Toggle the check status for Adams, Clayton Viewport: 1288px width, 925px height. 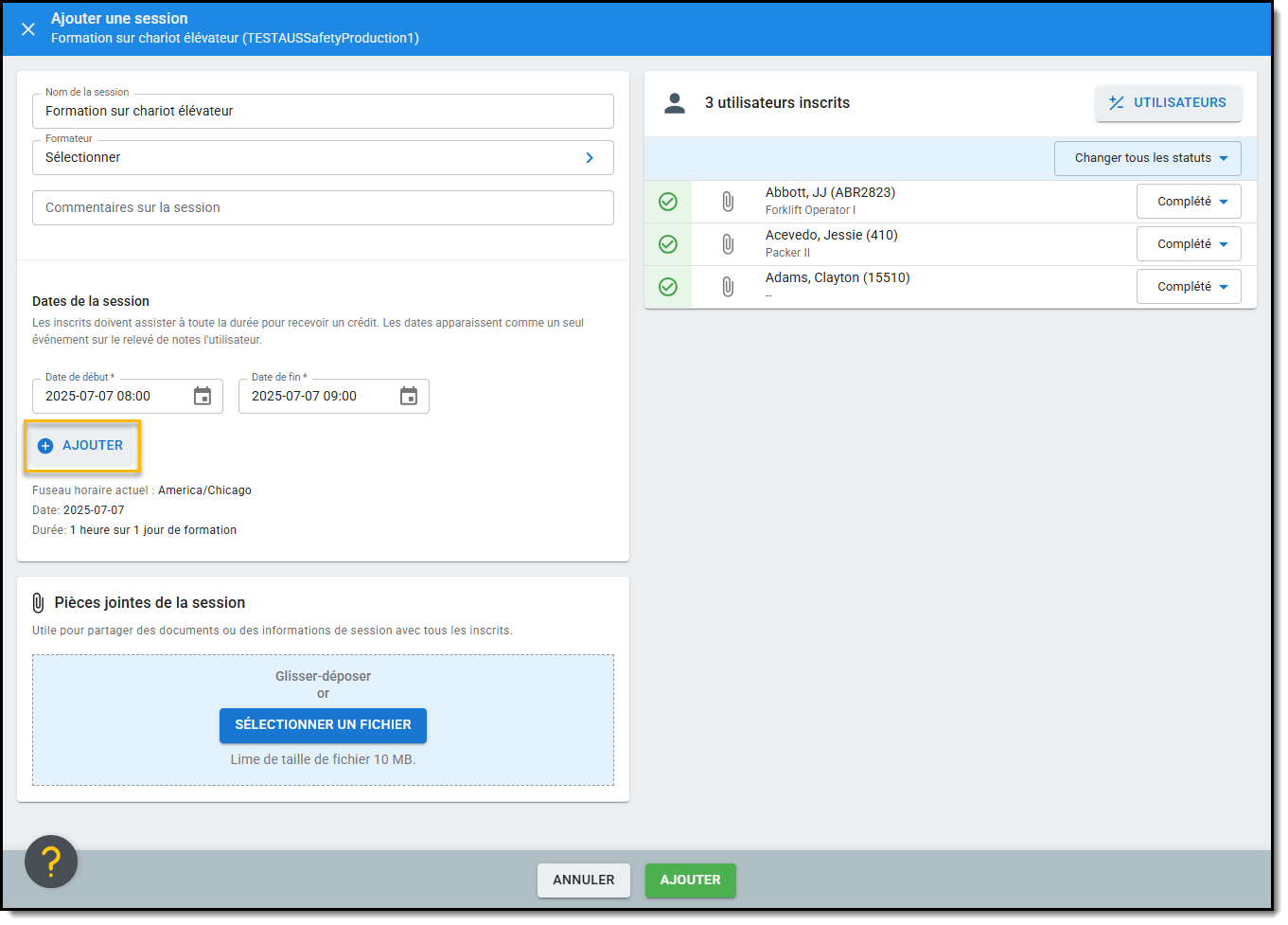[668, 287]
